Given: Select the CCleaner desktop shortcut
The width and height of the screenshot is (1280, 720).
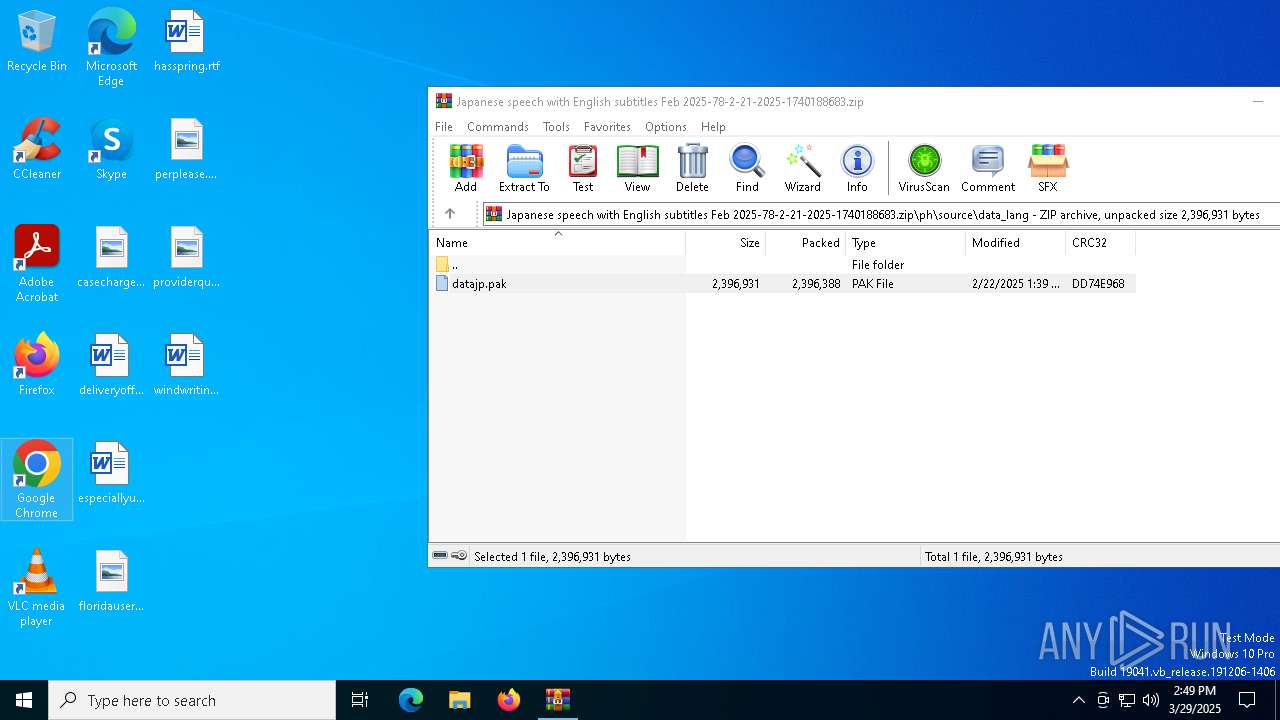Looking at the screenshot, I should [x=37, y=150].
